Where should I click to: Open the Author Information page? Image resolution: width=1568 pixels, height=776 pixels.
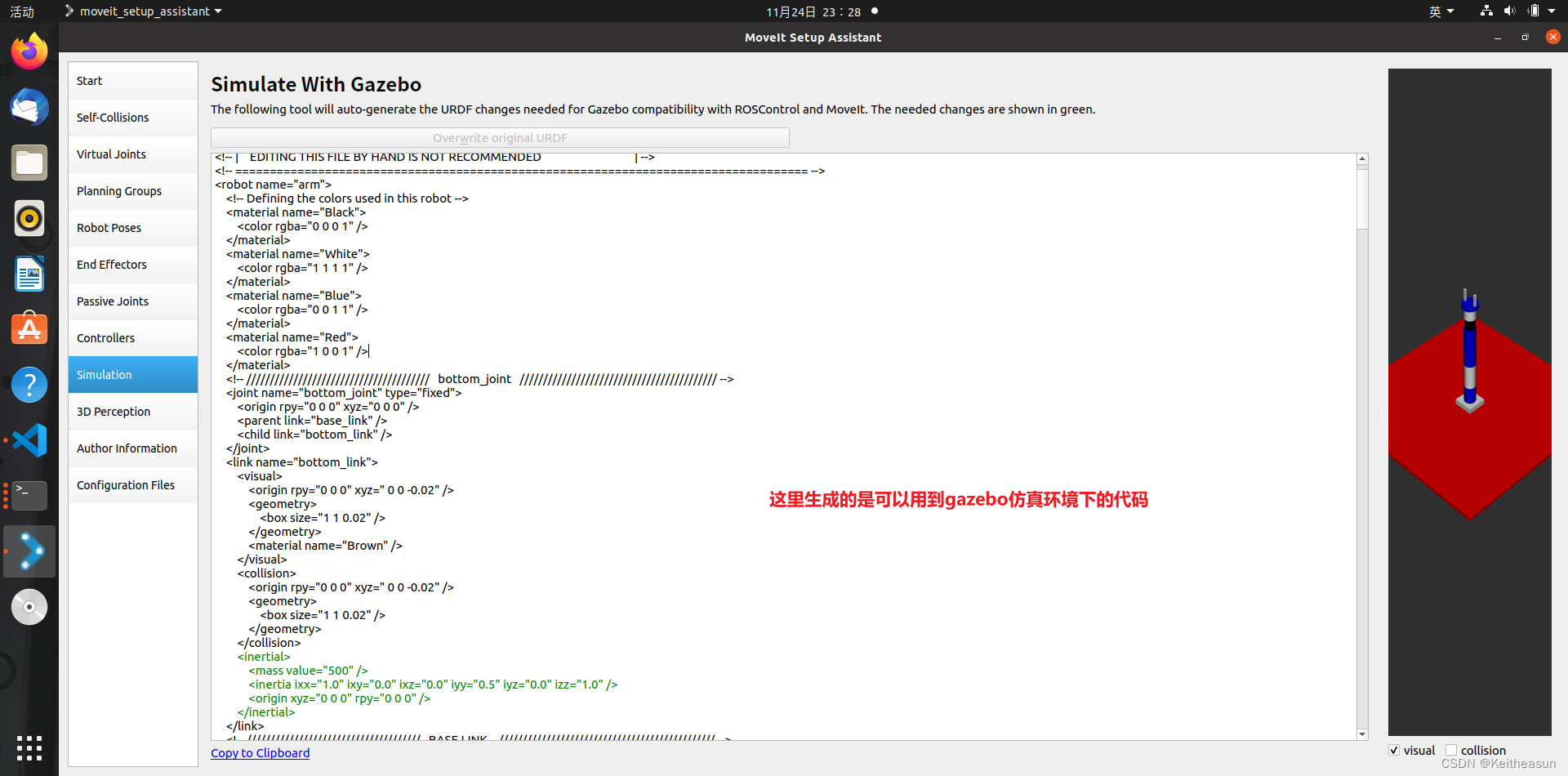pos(133,448)
